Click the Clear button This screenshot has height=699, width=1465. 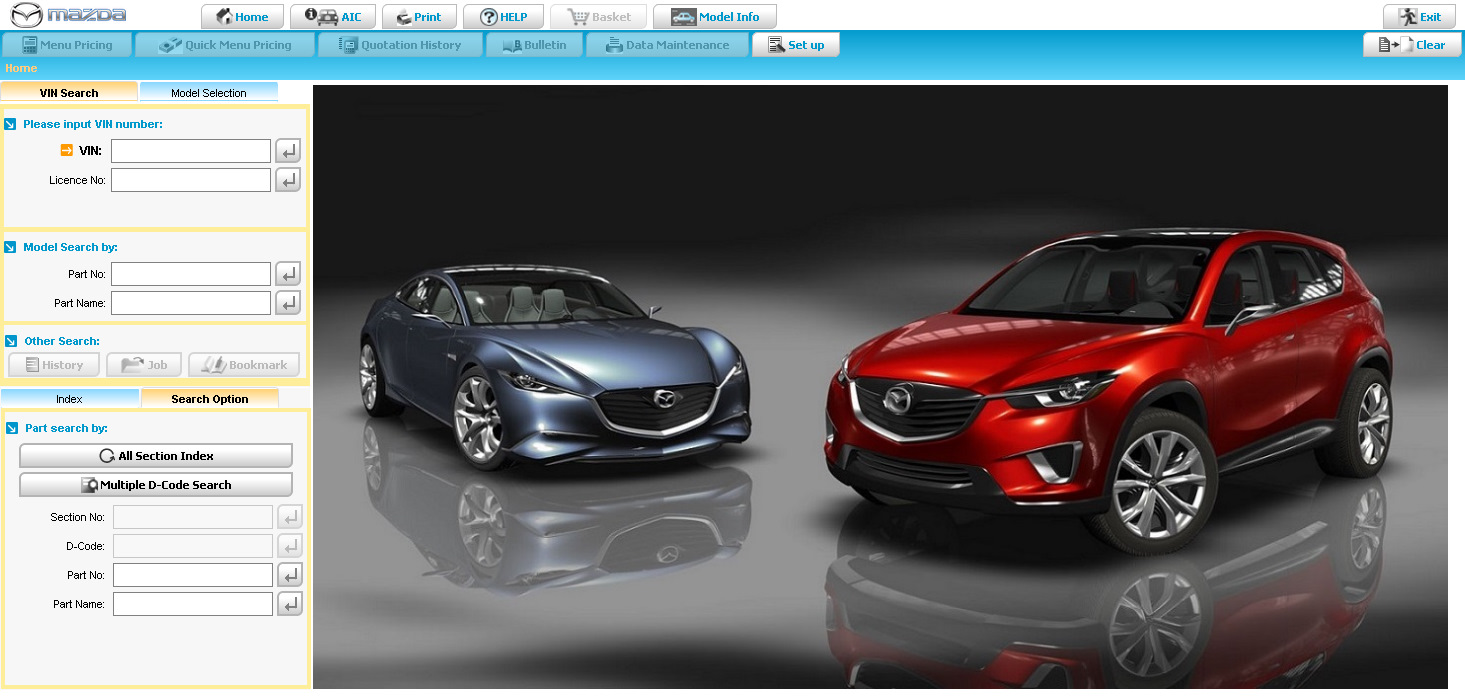click(1412, 45)
